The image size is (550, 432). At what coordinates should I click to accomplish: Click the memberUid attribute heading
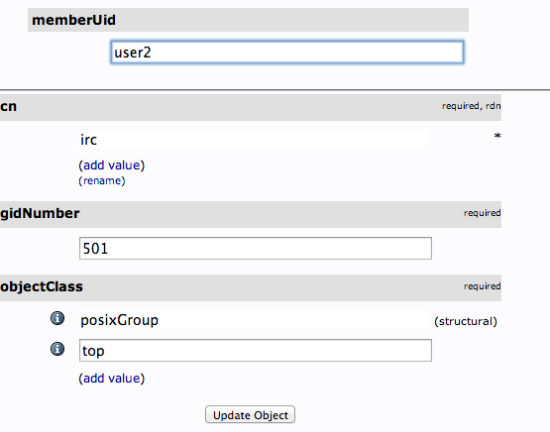coord(74,20)
